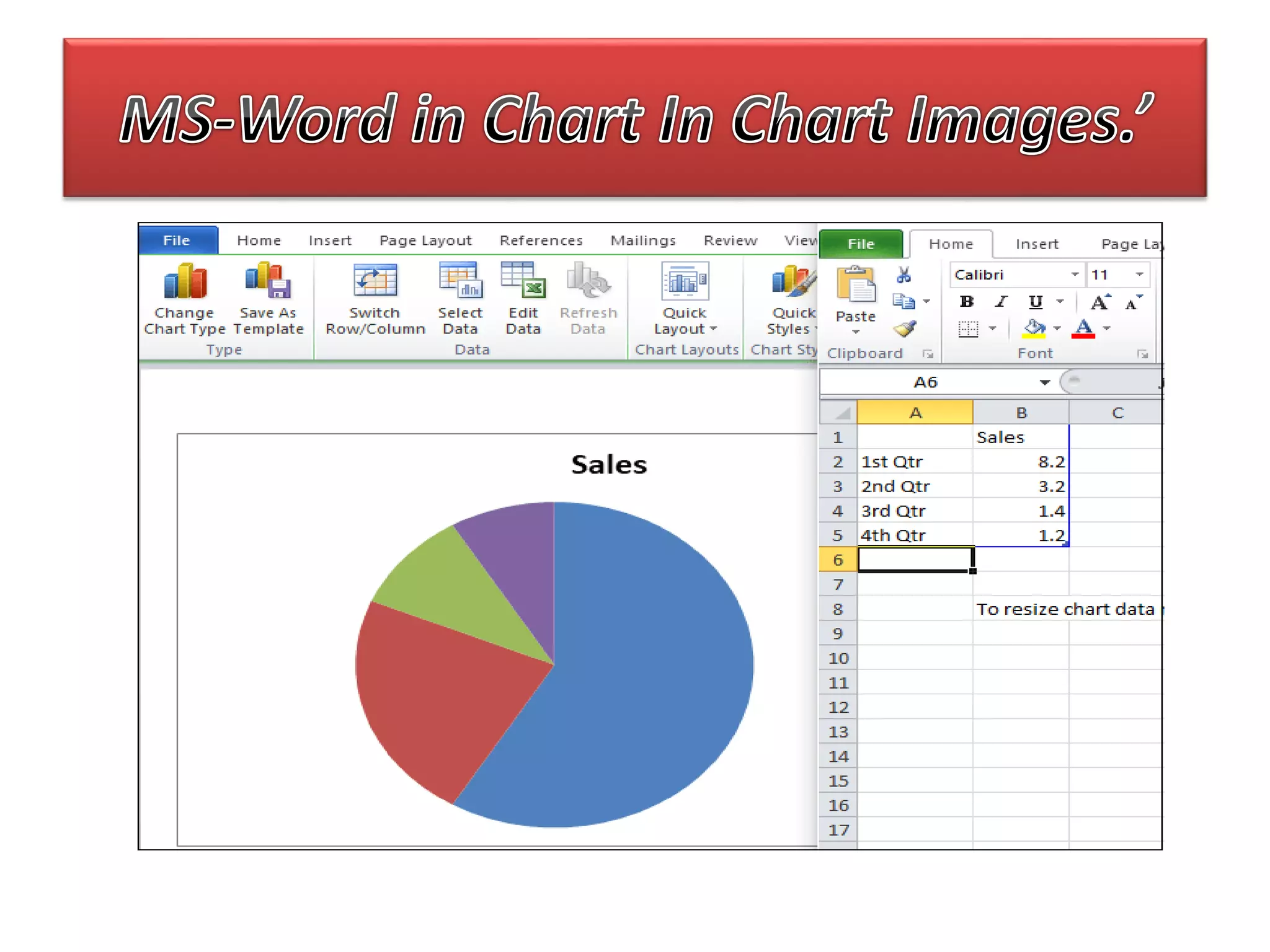Click the Cut scissors icon
The width and height of the screenshot is (1270, 952).
click(x=904, y=275)
